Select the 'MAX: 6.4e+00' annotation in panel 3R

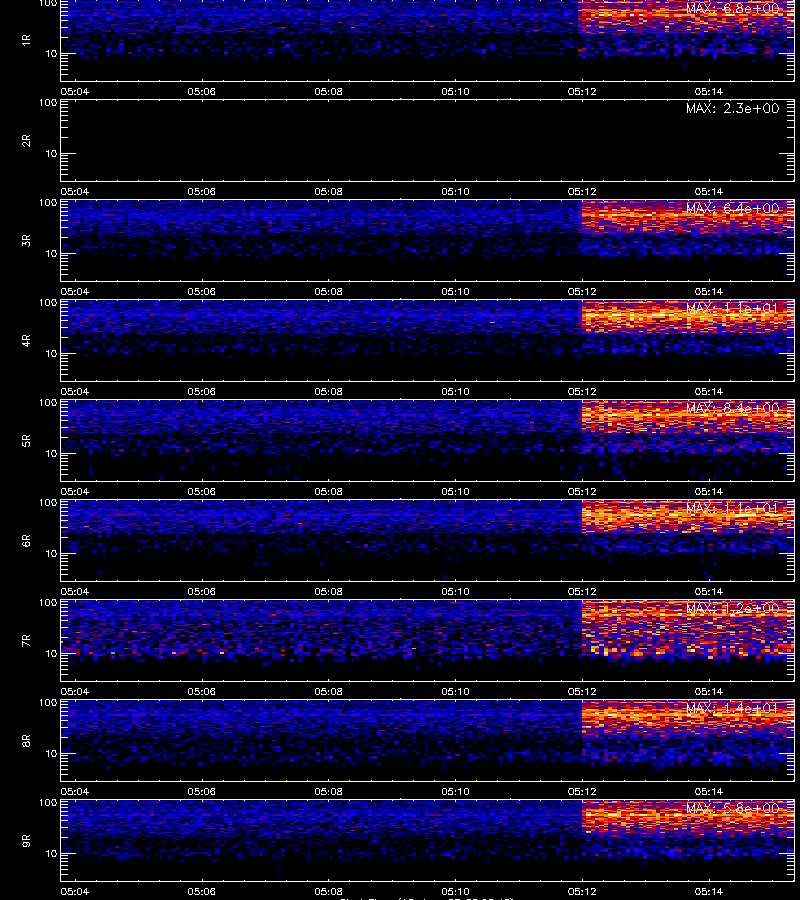732,208
